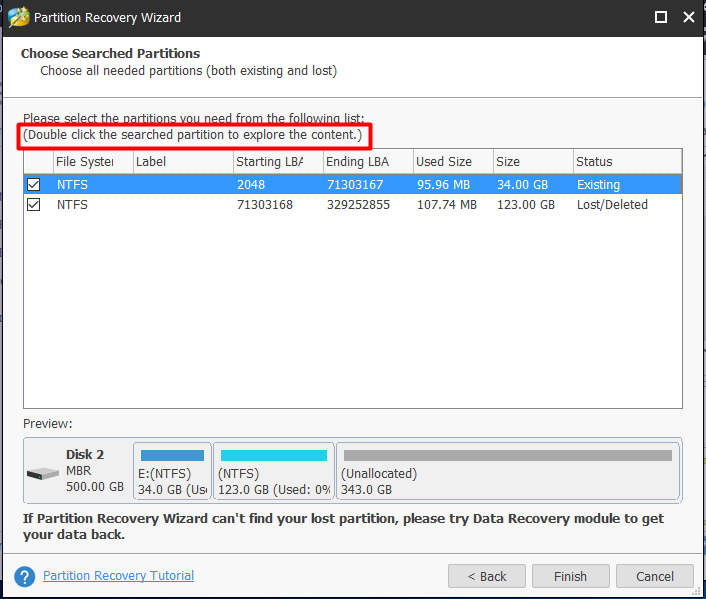Click starting LBA value 2048
Viewport: 706px width, 599px height.
(x=251, y=185)
